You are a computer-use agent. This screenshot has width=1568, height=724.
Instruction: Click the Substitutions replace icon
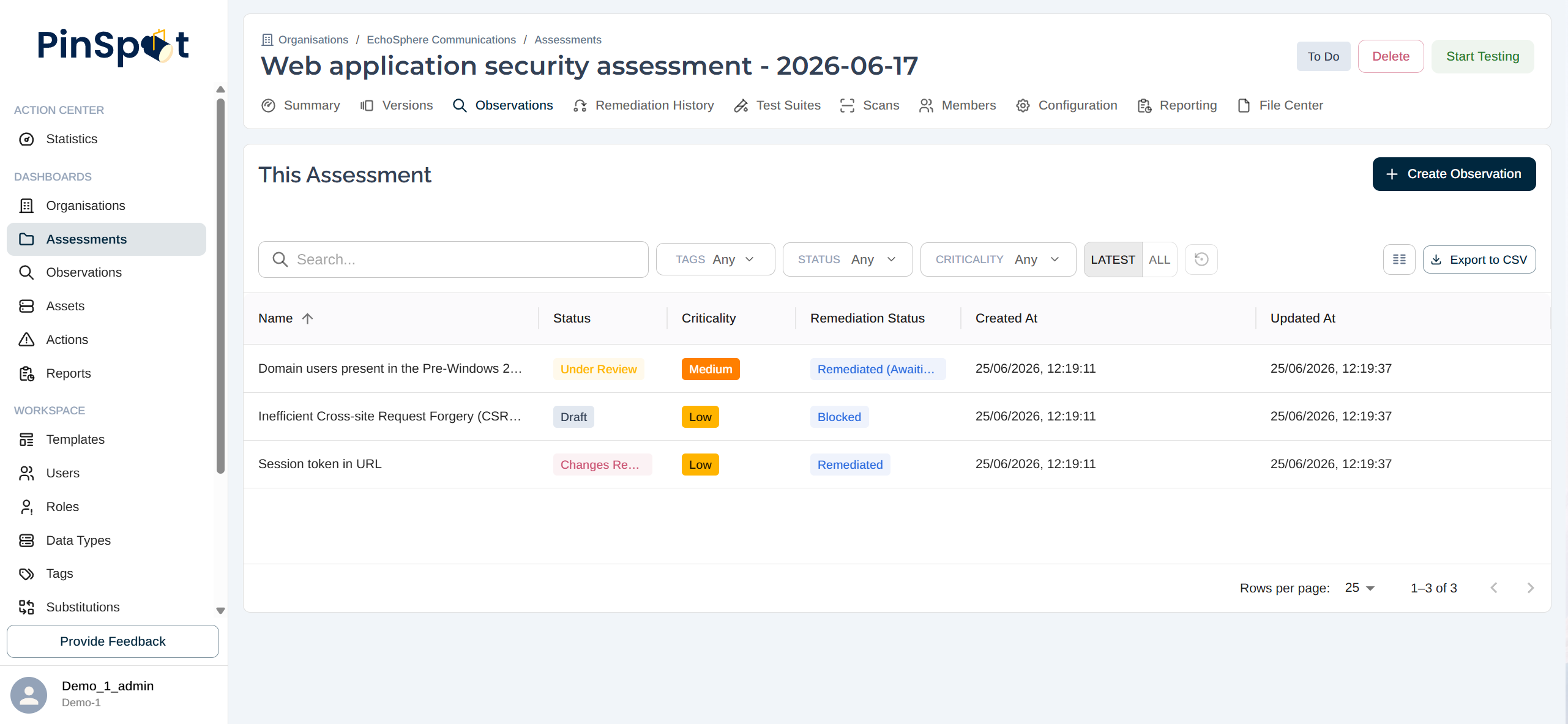coord(26,607)
